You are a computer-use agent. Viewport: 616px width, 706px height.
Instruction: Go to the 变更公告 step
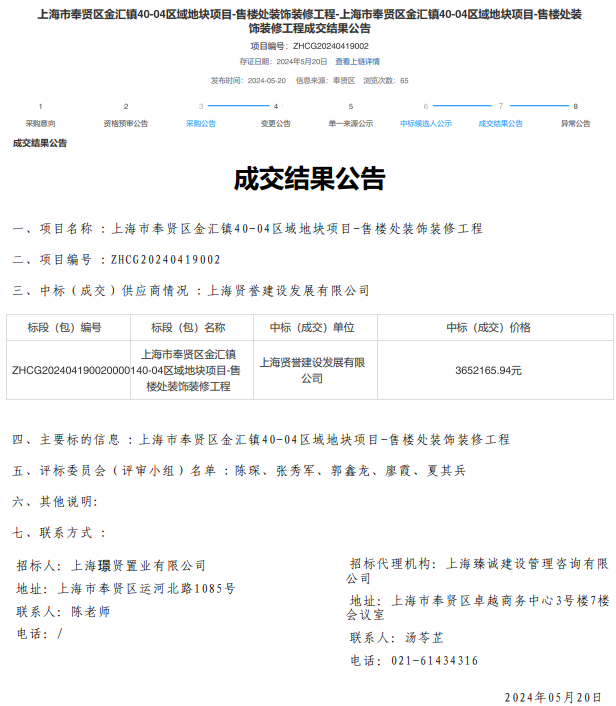click(x=276, y=124)
